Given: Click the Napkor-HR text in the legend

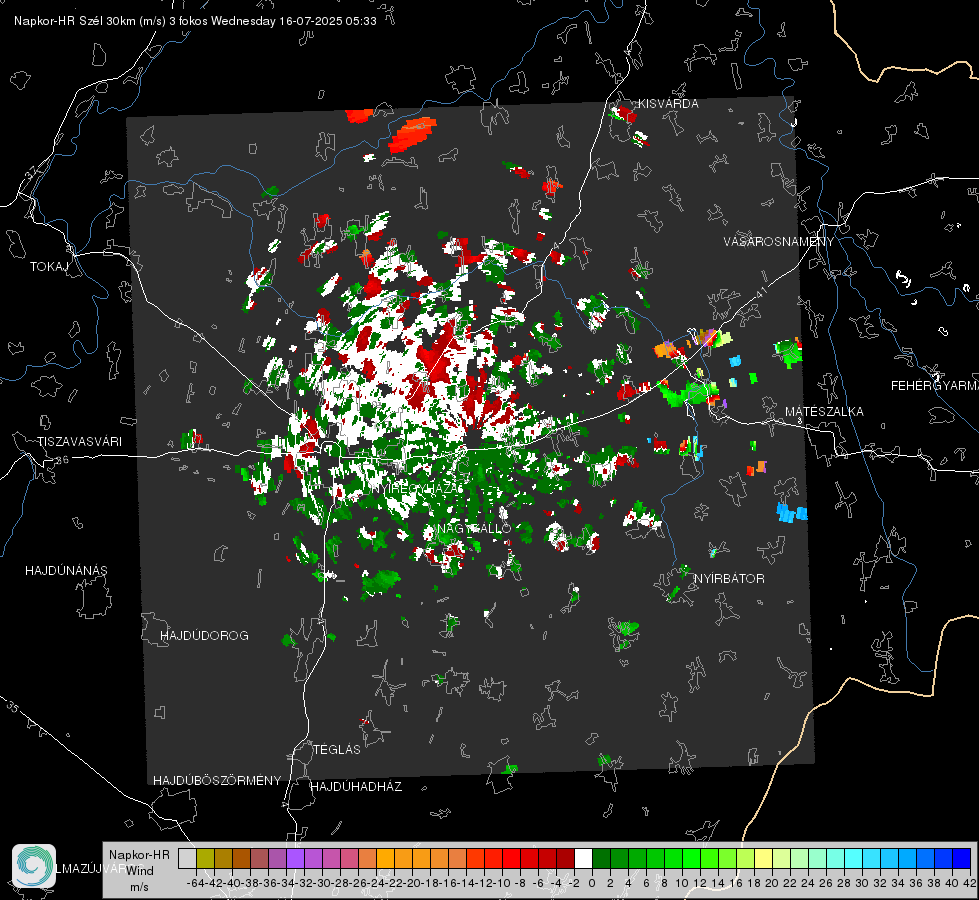Looking at the screenshot, I should [139, 855].
